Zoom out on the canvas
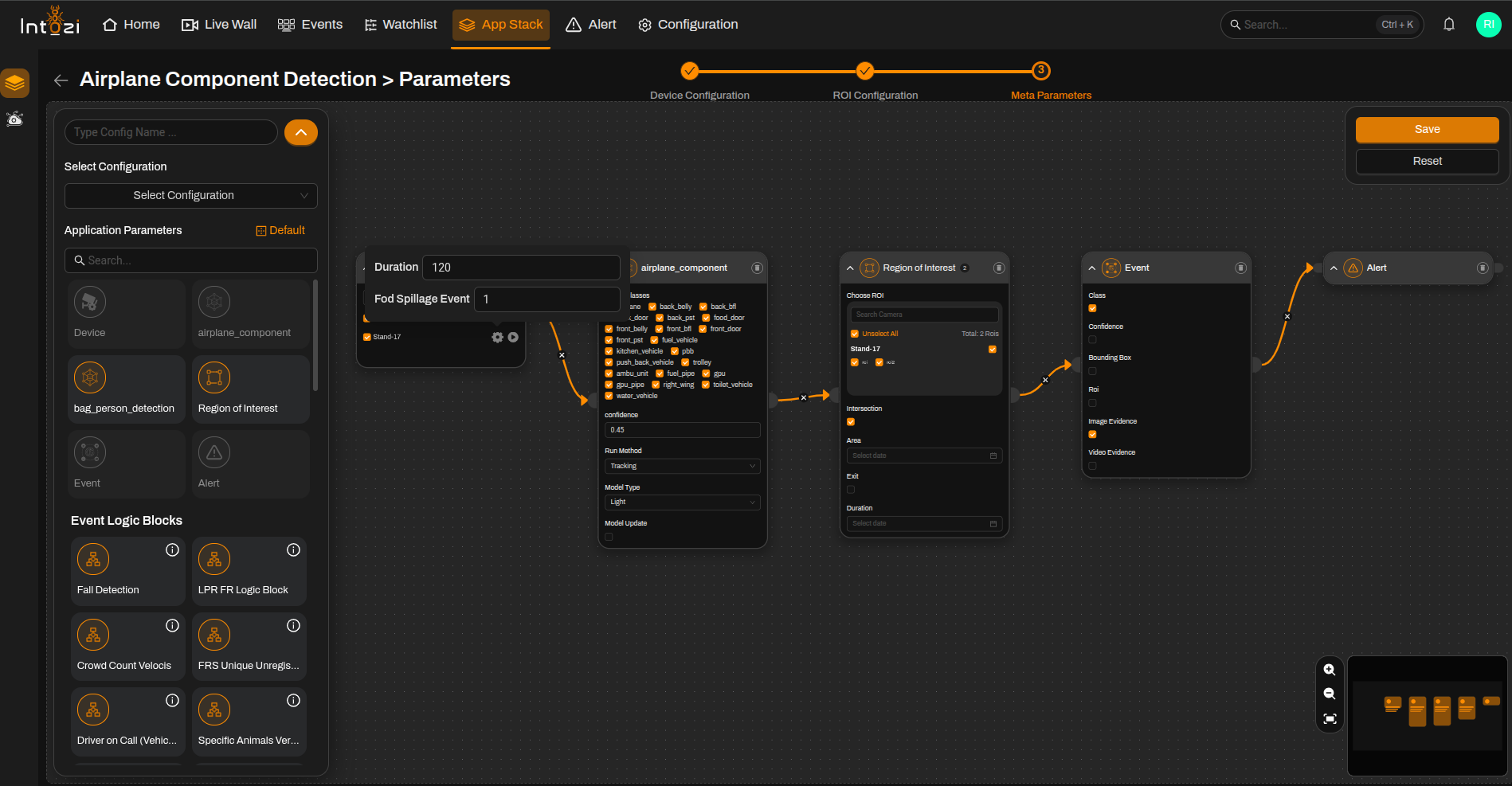1512x786 pixels. point(1330,694)
